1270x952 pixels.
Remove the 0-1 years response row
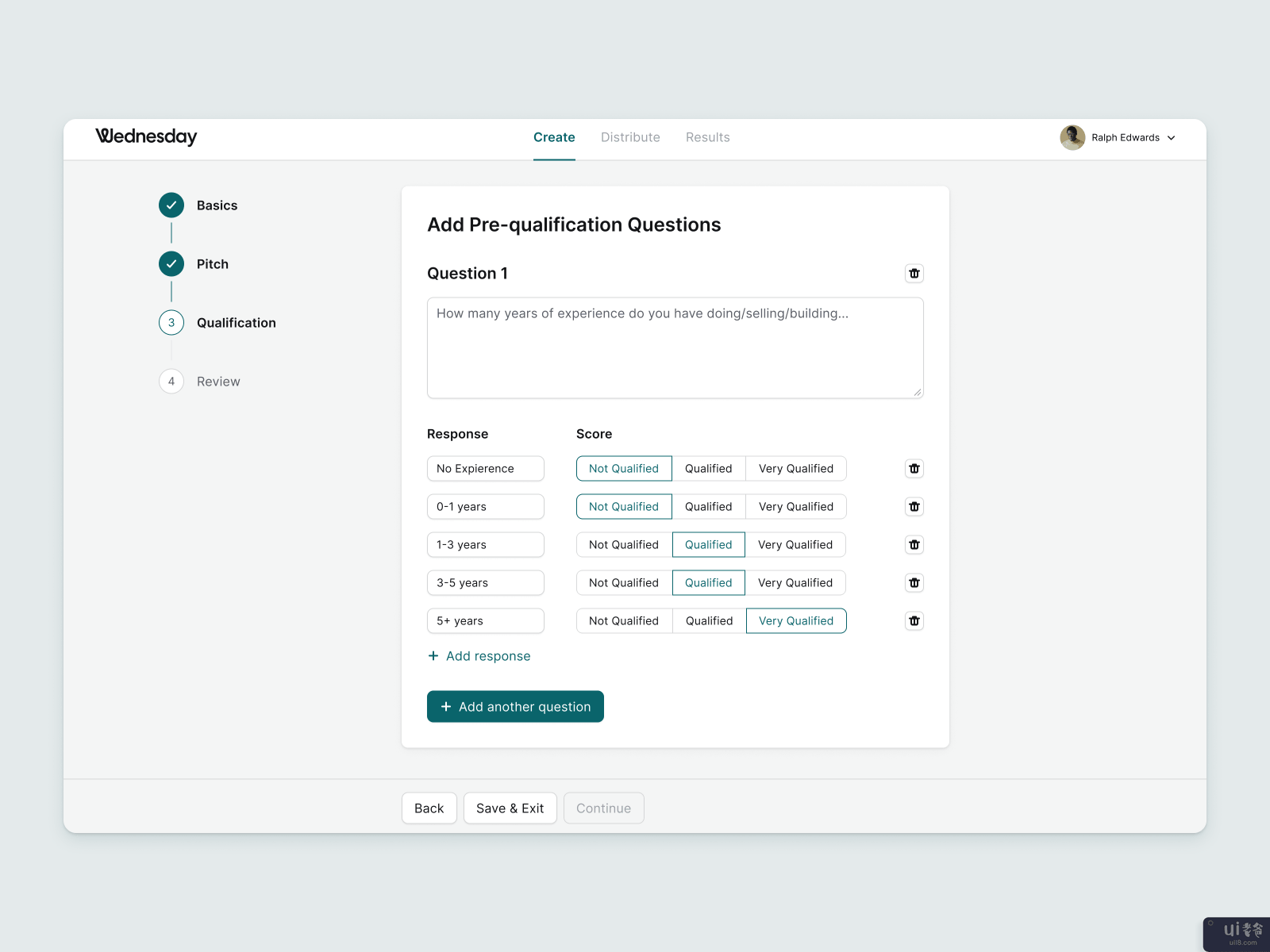click(914, 507)
